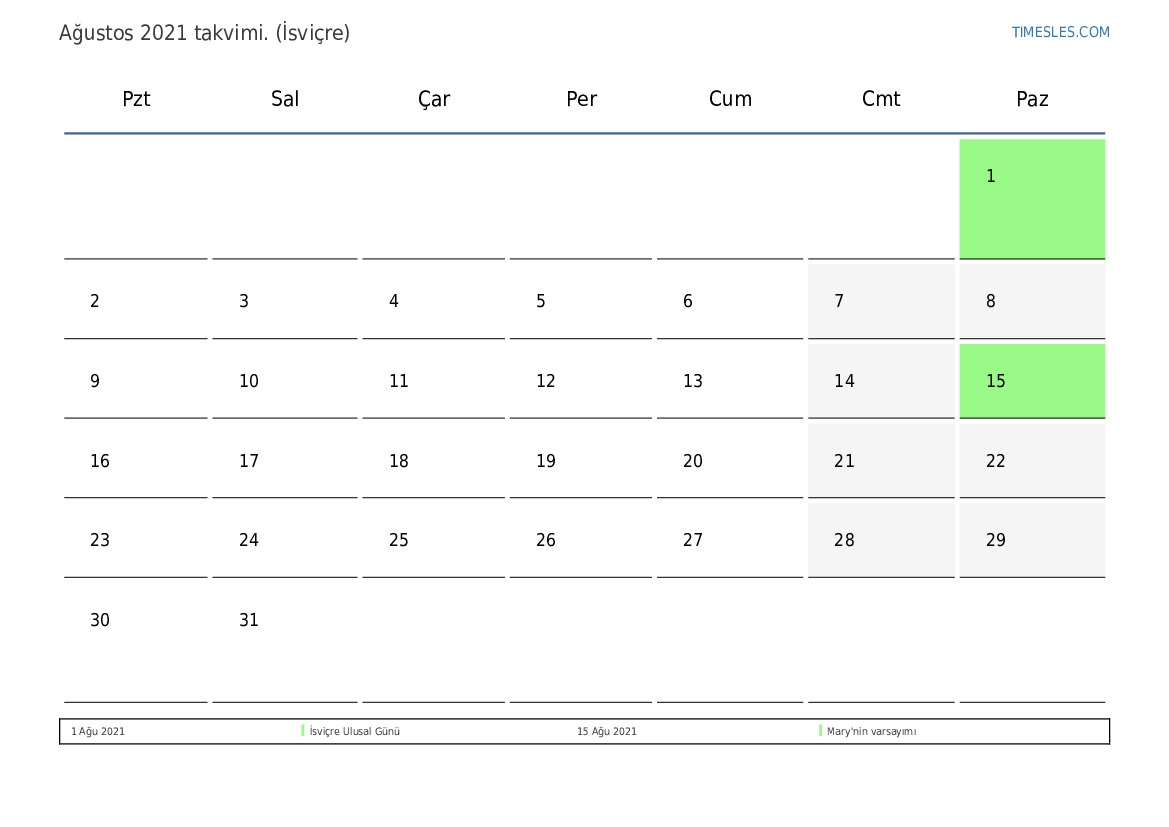
Task: Click the Çar weekday header
Action: point(434,99)
